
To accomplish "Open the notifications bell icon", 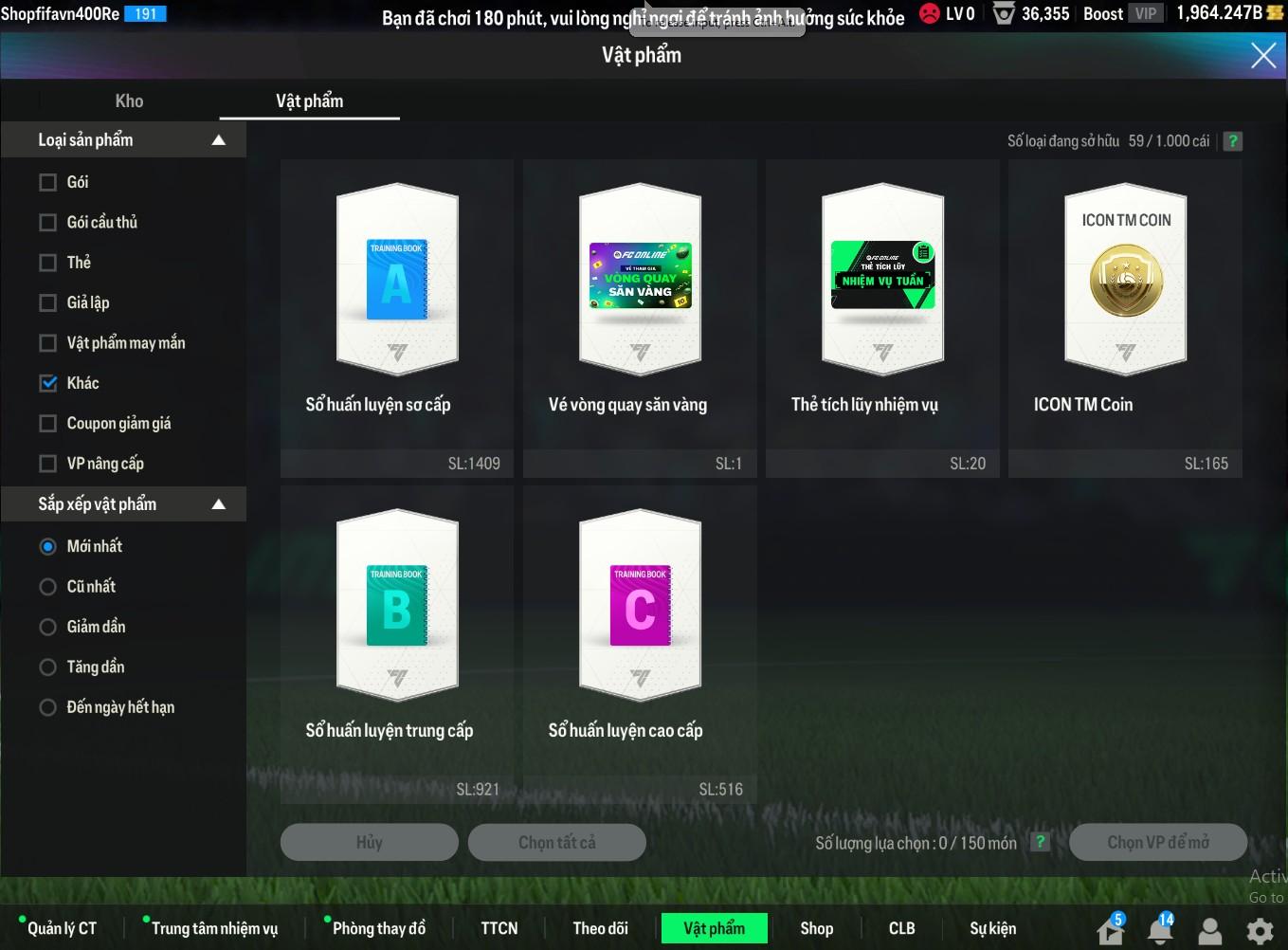I will [x=1160, y=931].
